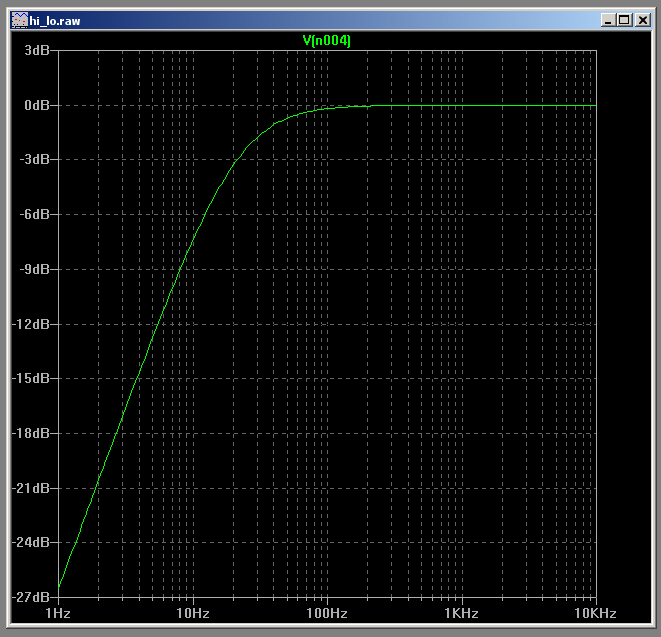Screen dimensions: 661x637
Task: Click the V(n004) trace label
Action: pyautogui.click(x=326, y=40)
